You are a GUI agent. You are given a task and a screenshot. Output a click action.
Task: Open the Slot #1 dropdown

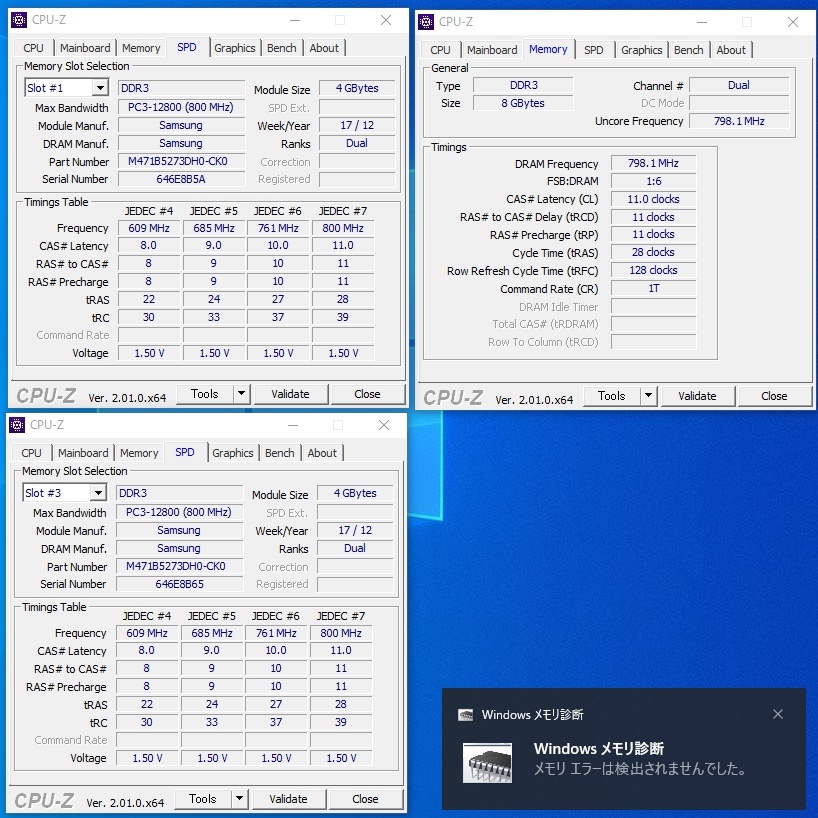[x=100, y=88]
